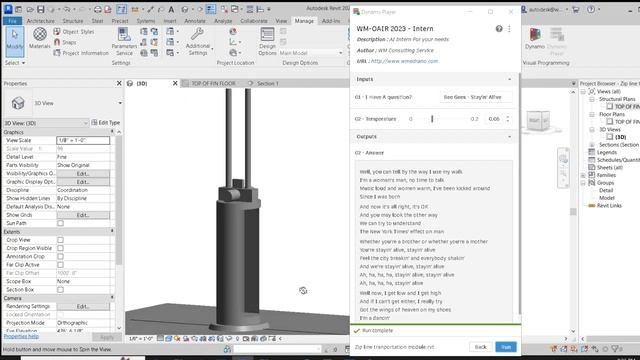Click the Save icon in quick access toolbar
This screenshot has width=640, height=360.
click(x=41, y=9)
